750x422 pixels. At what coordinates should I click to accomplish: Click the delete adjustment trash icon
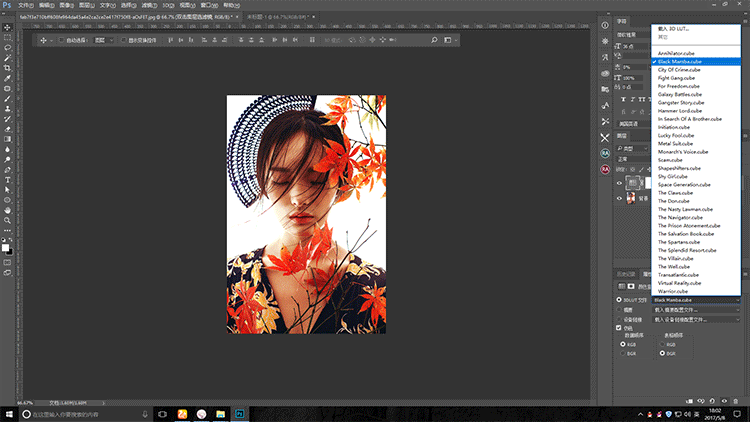click(736, 401)
